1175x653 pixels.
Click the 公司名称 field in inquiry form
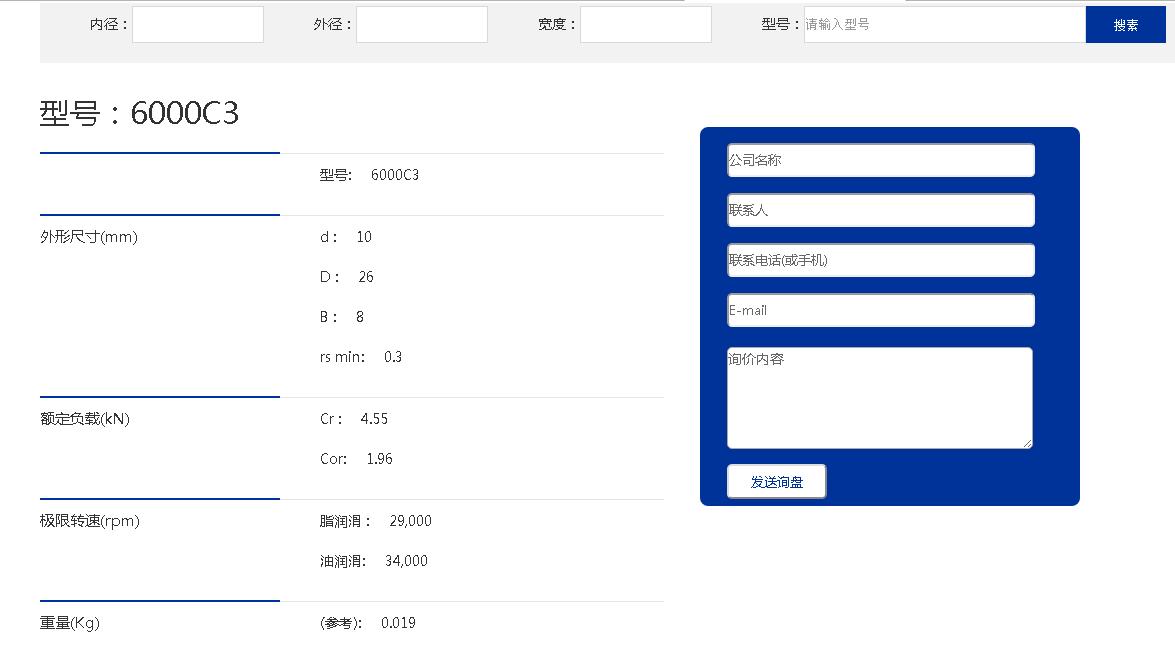click(880, 160)
